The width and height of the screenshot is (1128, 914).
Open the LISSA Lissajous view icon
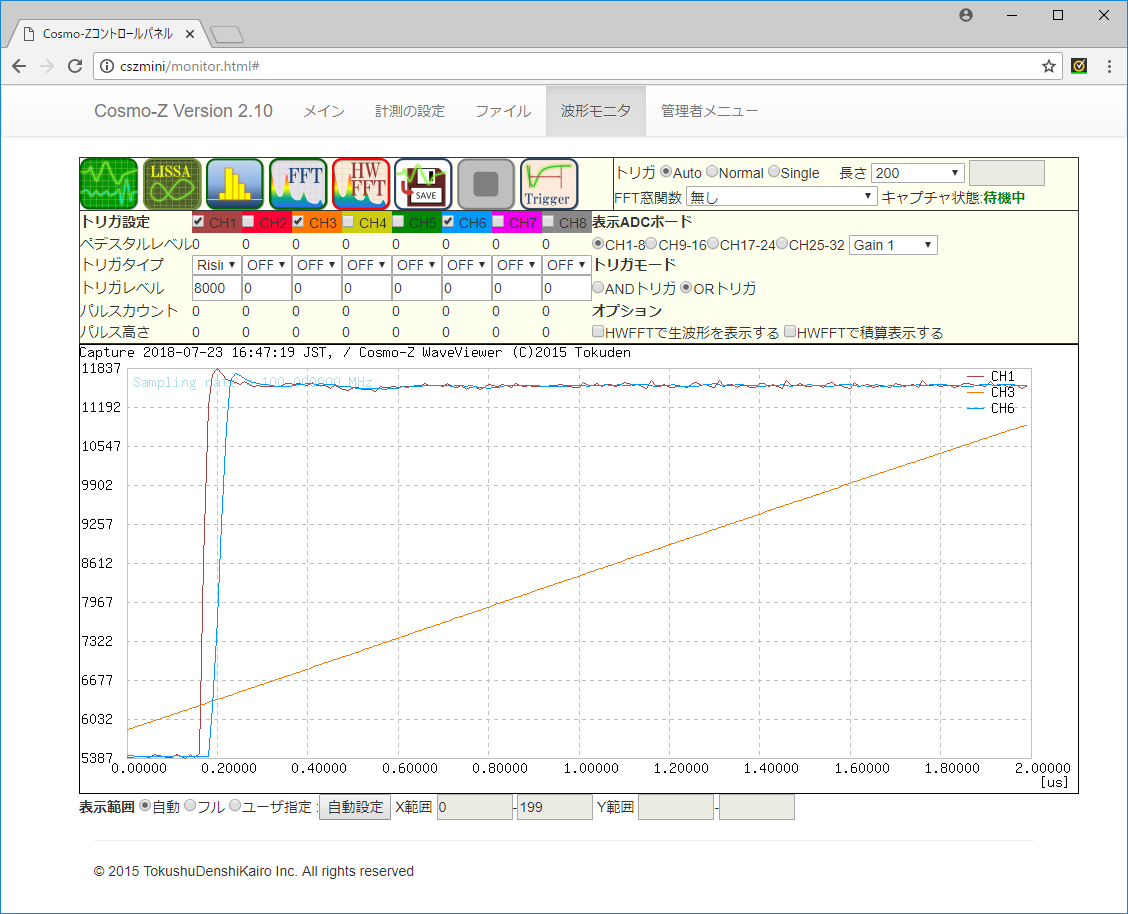pyautogui.click(x=172, y=184)
